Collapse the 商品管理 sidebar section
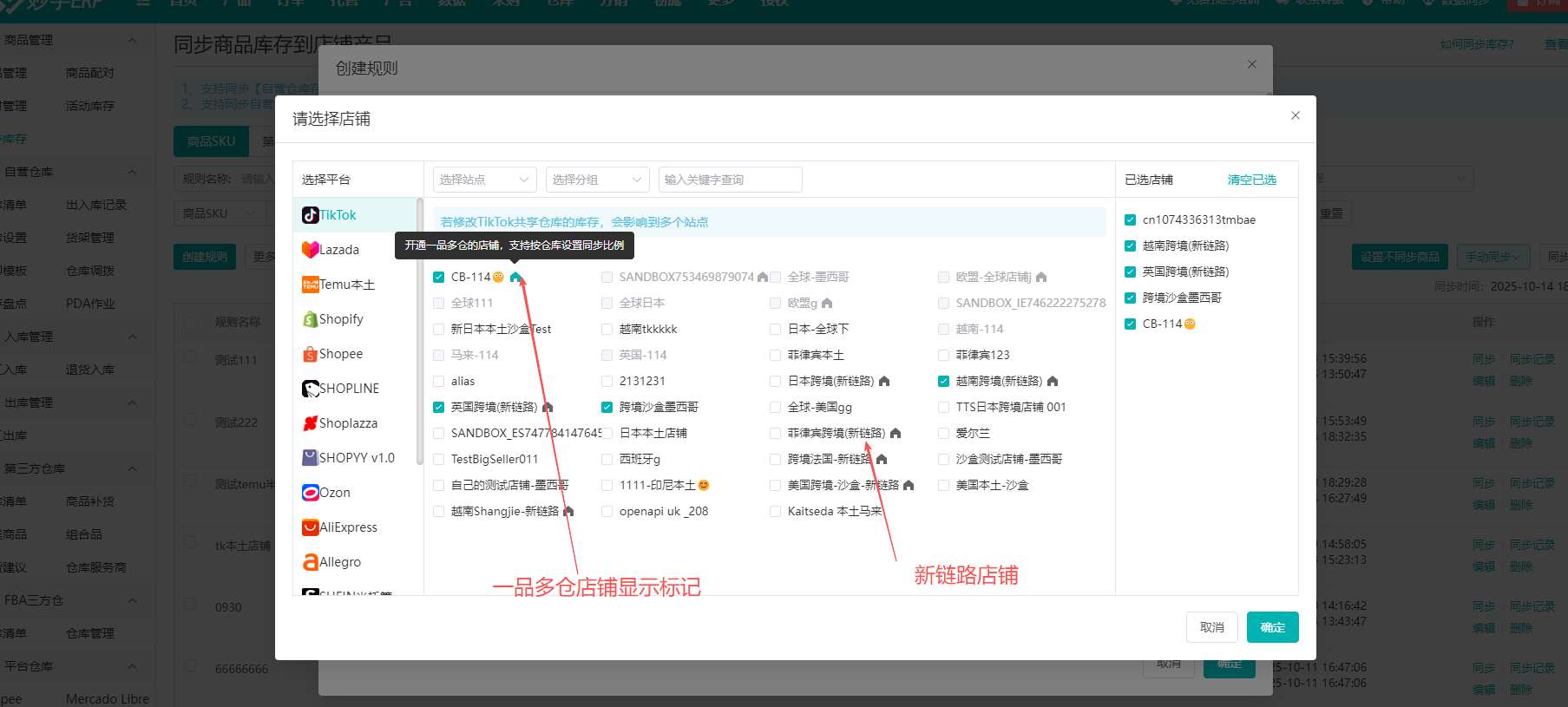Image resolution: width=1568 pixels, height=707 pixels. pyautogui.click(x=132, y=40)
